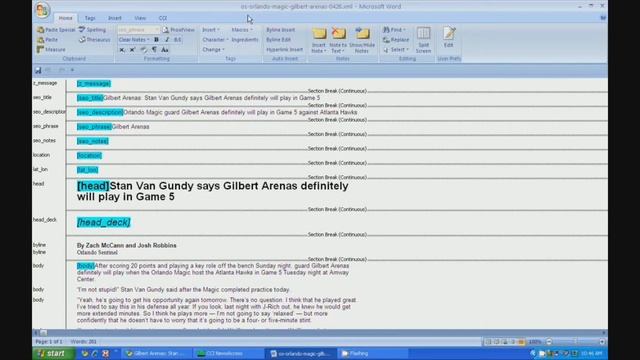Click the horizontal scrollbar at document bottom
The image size is (640, 360).
coord(320,333)
